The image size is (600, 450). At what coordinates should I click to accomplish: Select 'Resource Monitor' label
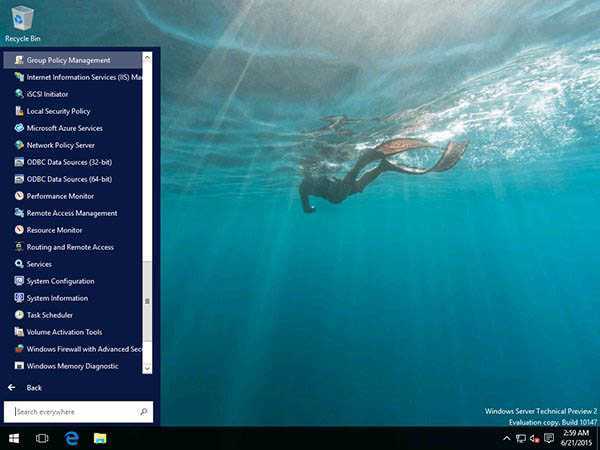[54, 230]
